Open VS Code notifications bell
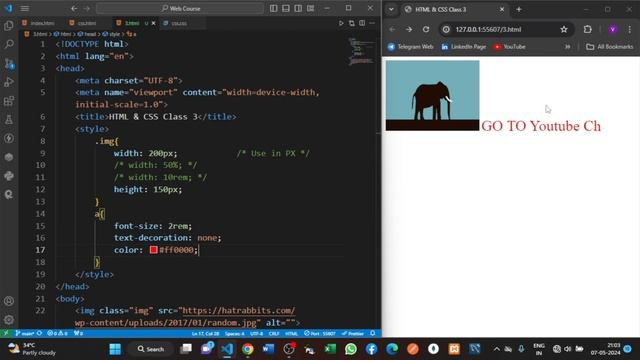Image resolution: width=640 pixels, height=360 pixels. pos(373,333)
